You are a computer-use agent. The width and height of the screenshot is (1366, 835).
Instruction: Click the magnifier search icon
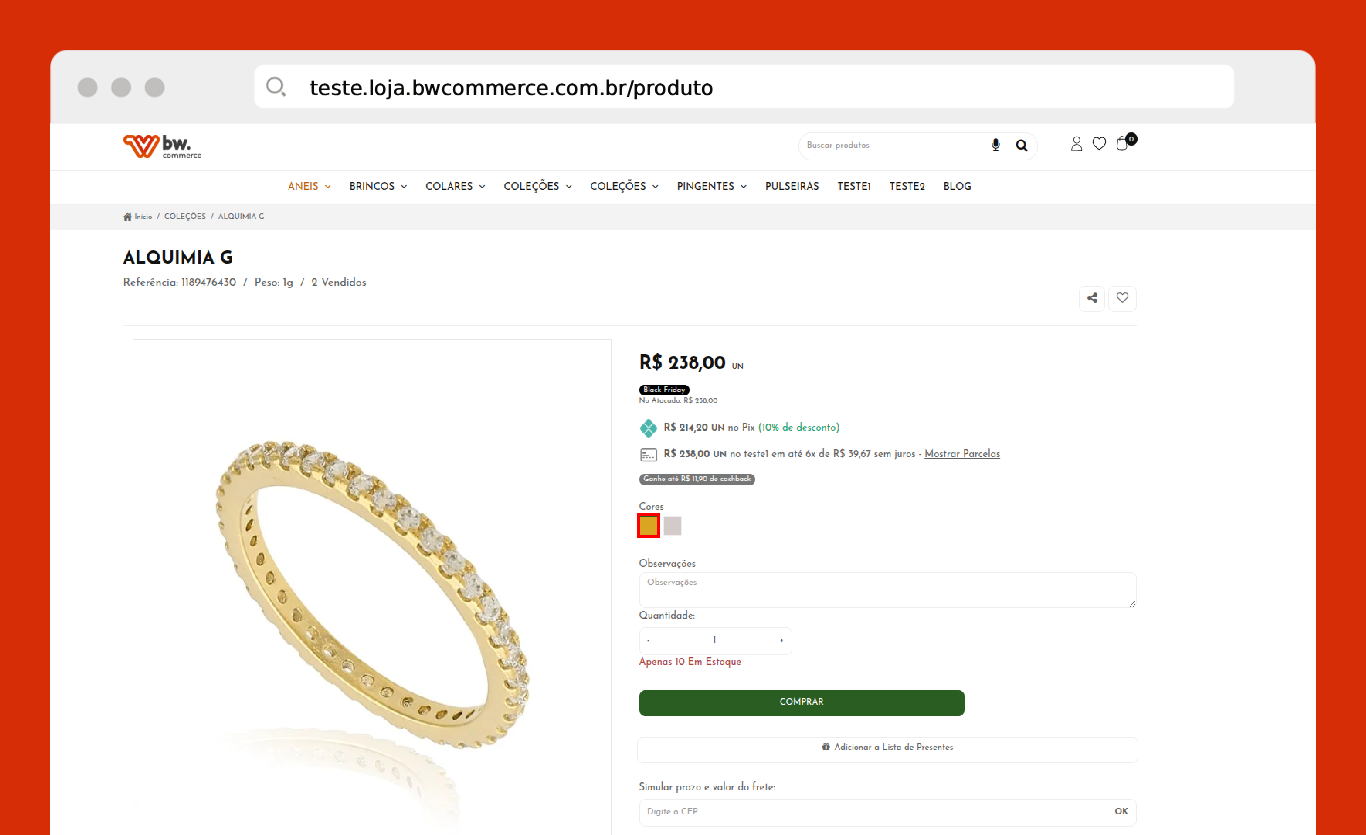coord(1021,145)
